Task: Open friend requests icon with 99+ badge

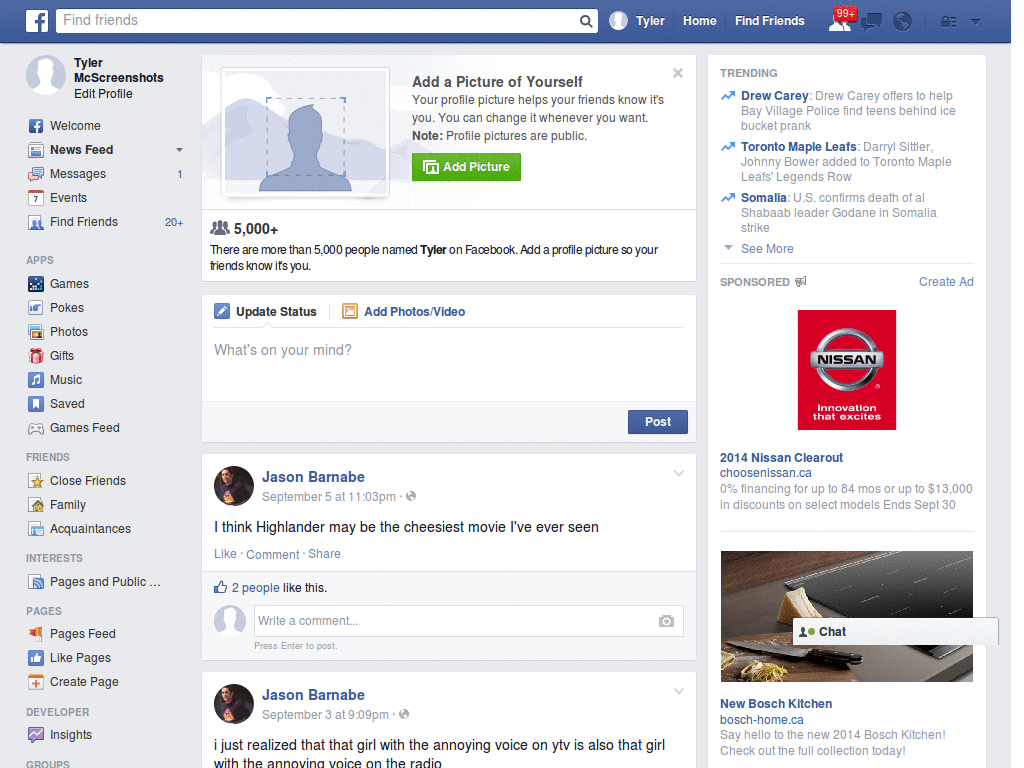Action: (841, 20)
